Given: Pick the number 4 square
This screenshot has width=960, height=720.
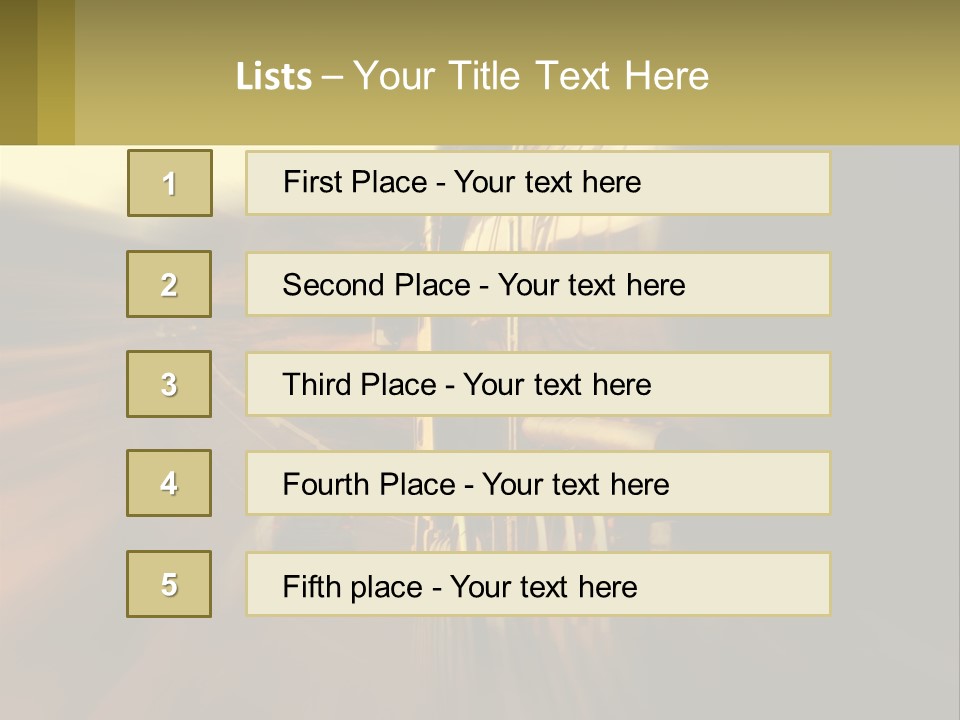Looking at the screenshot, I should coord(169,483).
